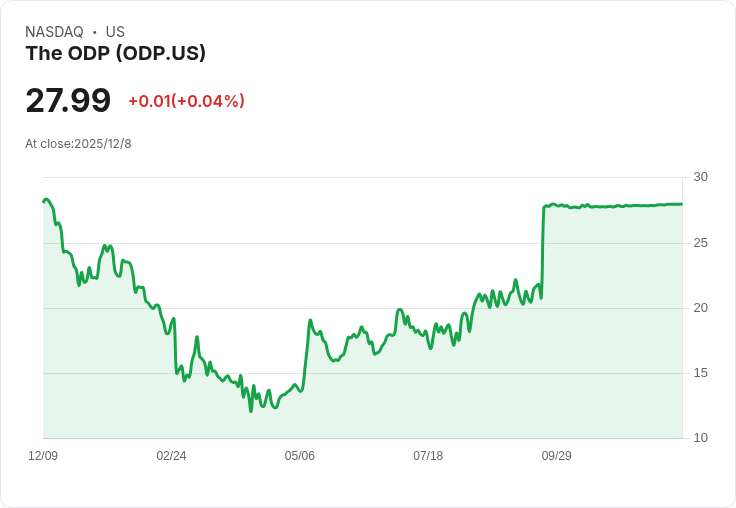736x508 pixels.
Task: Click the 20 y-axis price label
Action: pos(700,308)
